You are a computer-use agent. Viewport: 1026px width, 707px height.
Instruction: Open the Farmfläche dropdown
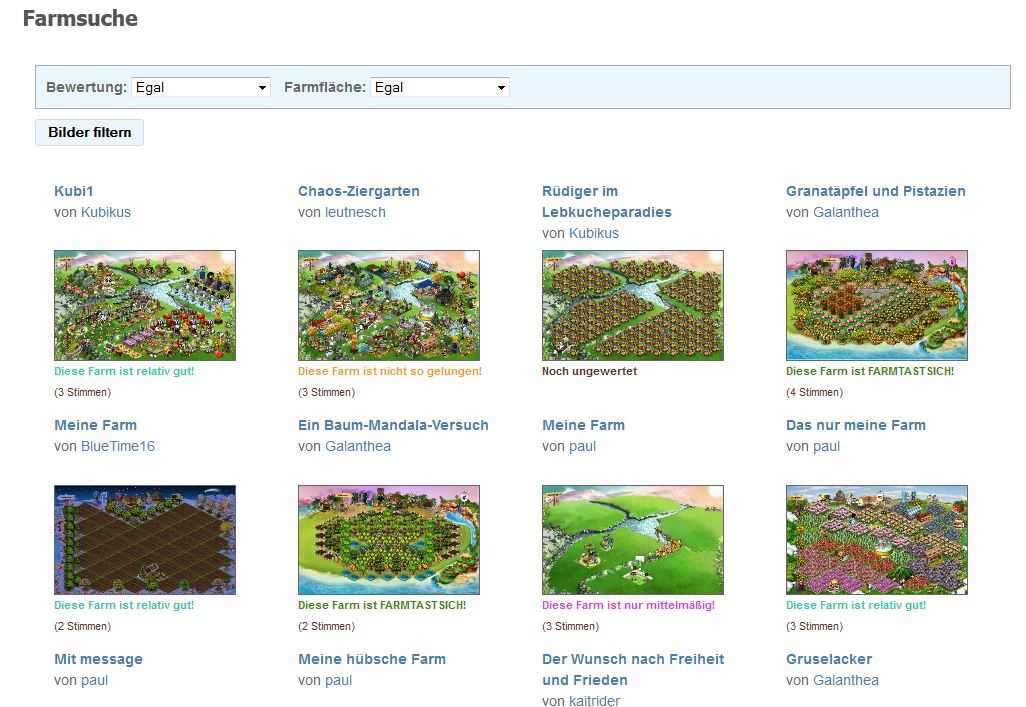440,87
